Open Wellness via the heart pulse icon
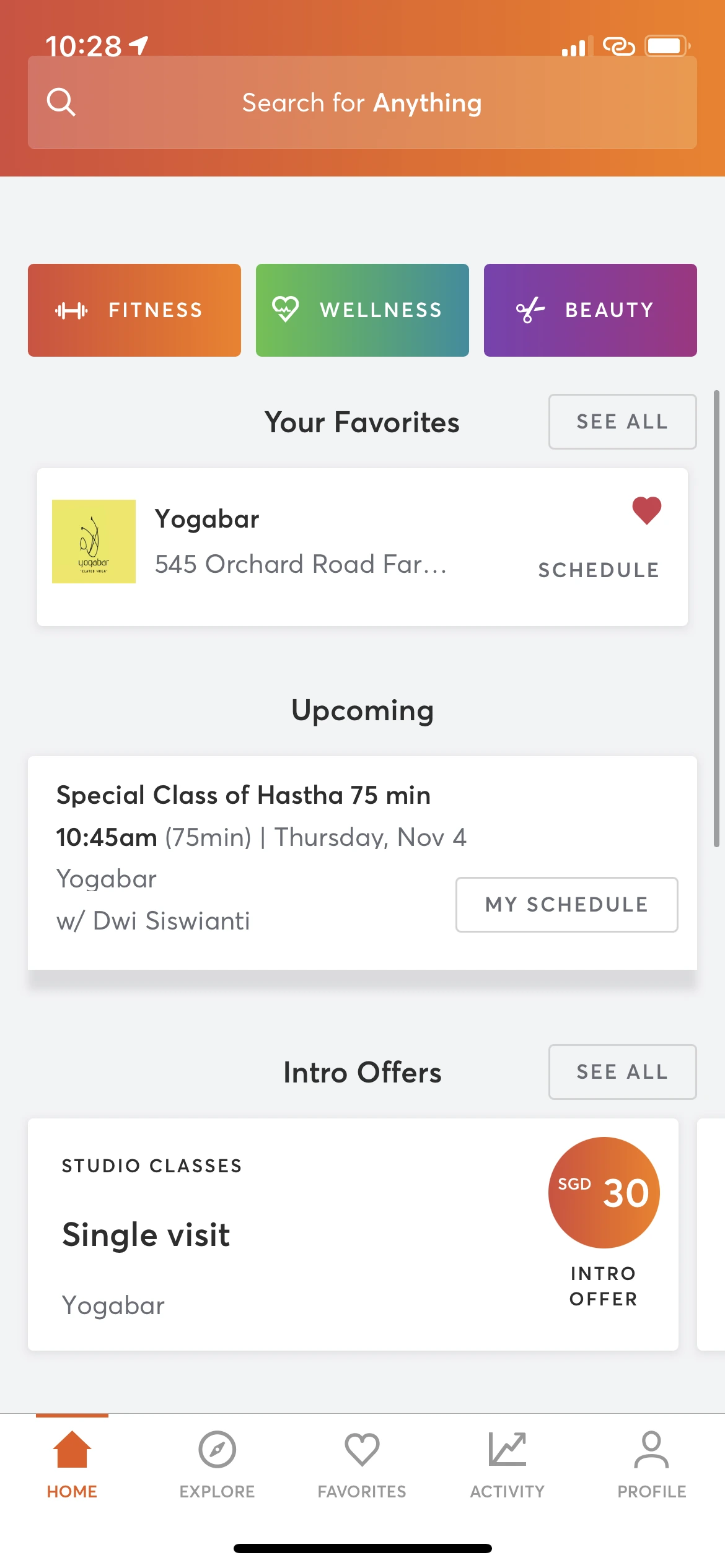Screen dimensions: 725x1568 [285, 309]
